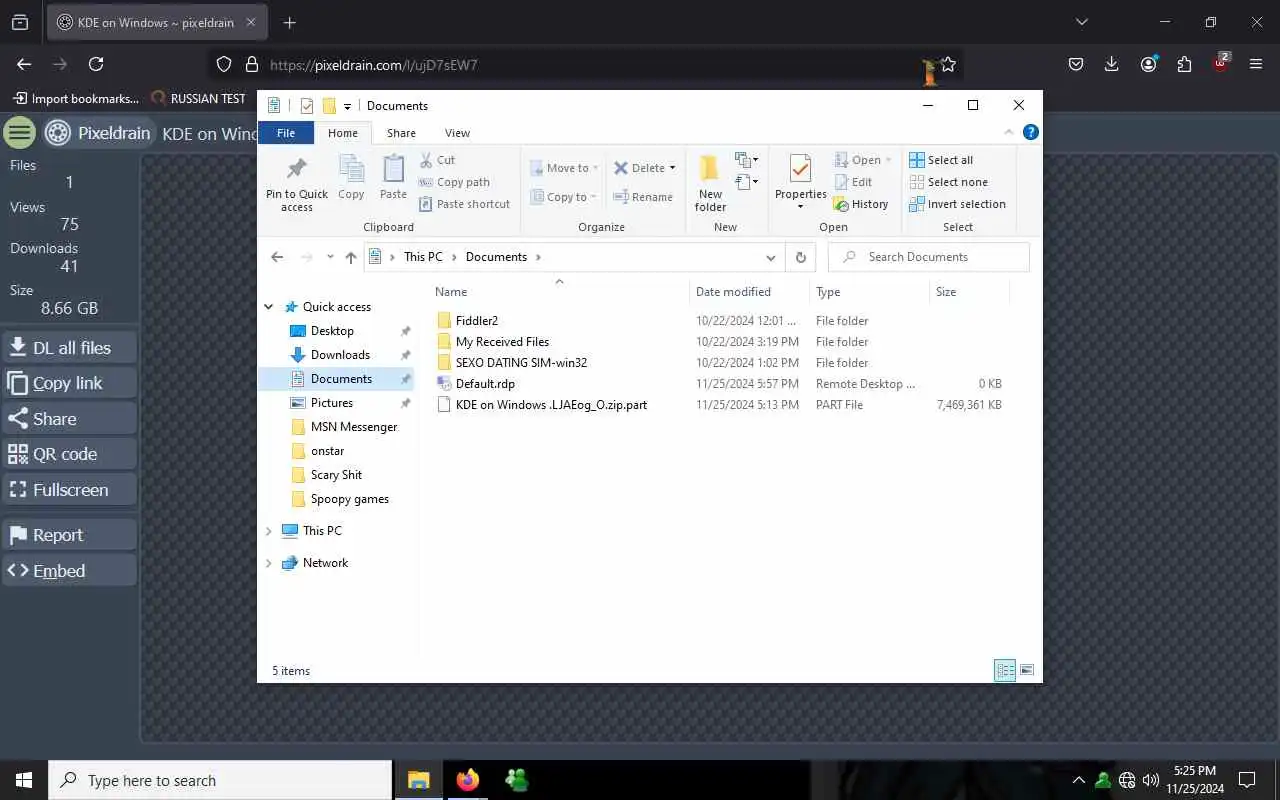The height and width of the screenshot is (800, 1280).
Task: Click History in the Open group
Action: 861,204
